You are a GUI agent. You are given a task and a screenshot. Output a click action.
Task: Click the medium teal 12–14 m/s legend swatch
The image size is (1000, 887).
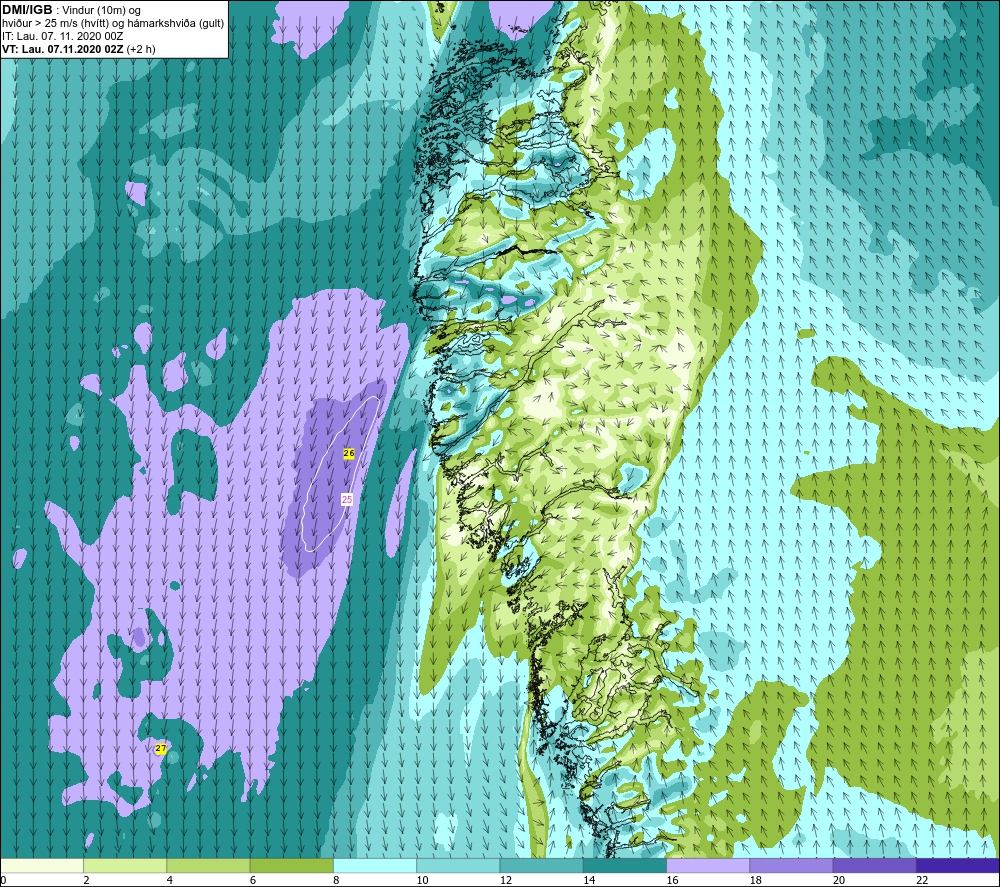pos(541,865)
